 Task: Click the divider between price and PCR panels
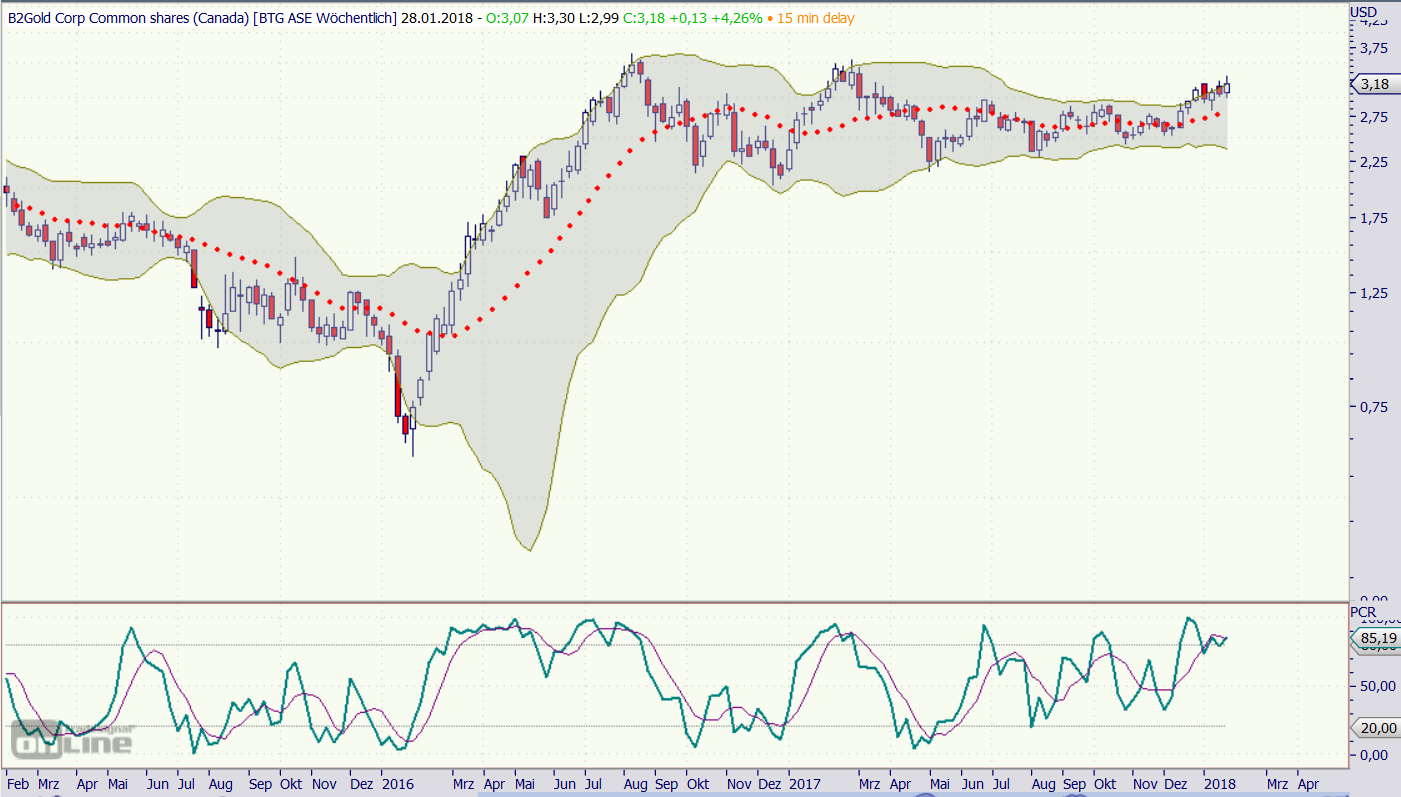675,602
